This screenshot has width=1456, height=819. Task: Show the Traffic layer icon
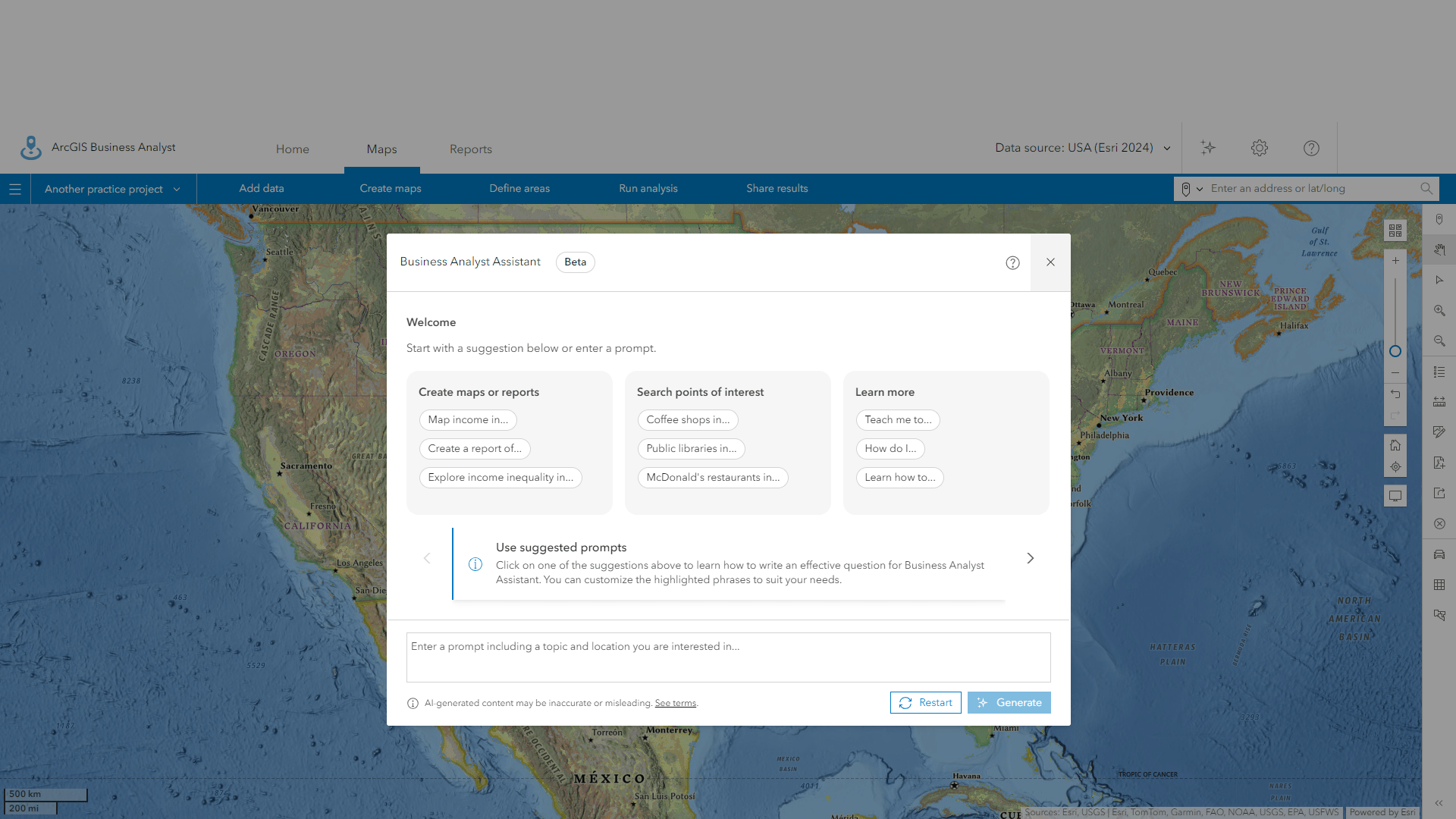(x=1439, y=554)
